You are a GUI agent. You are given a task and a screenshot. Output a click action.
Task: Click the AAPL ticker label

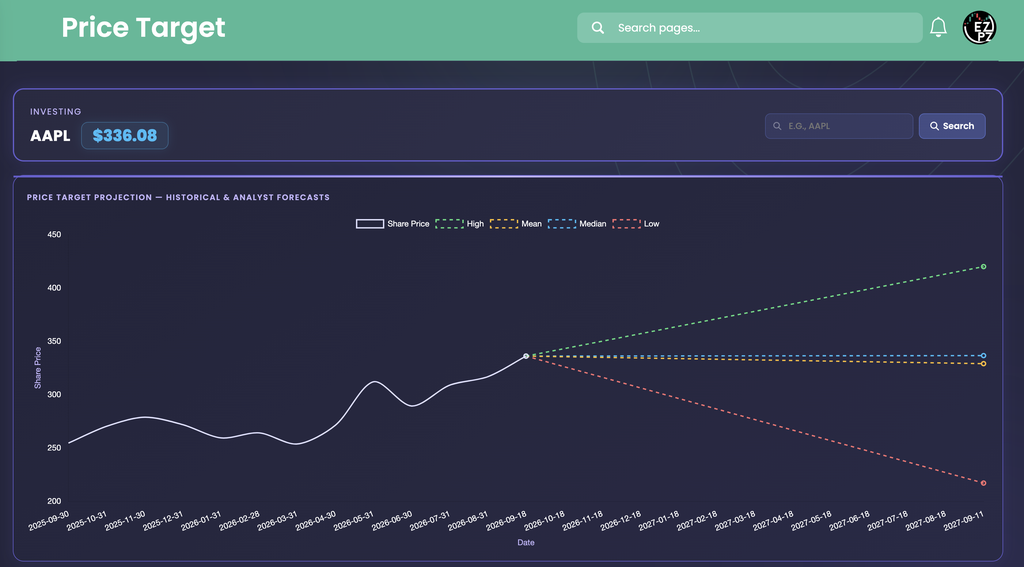click(x=50, y=136)
